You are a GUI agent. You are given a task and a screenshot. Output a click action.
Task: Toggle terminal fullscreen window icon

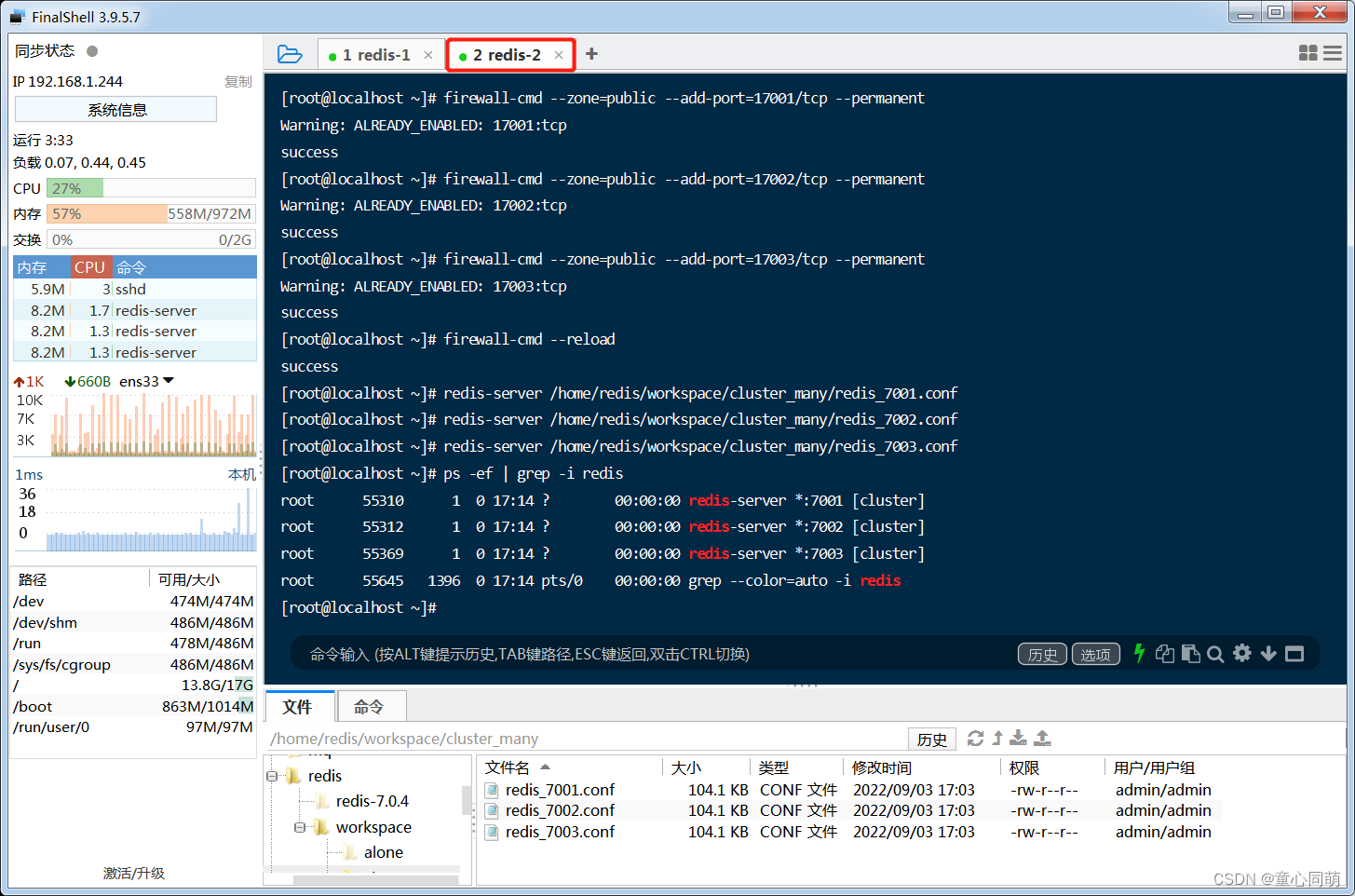point(1294,654)
